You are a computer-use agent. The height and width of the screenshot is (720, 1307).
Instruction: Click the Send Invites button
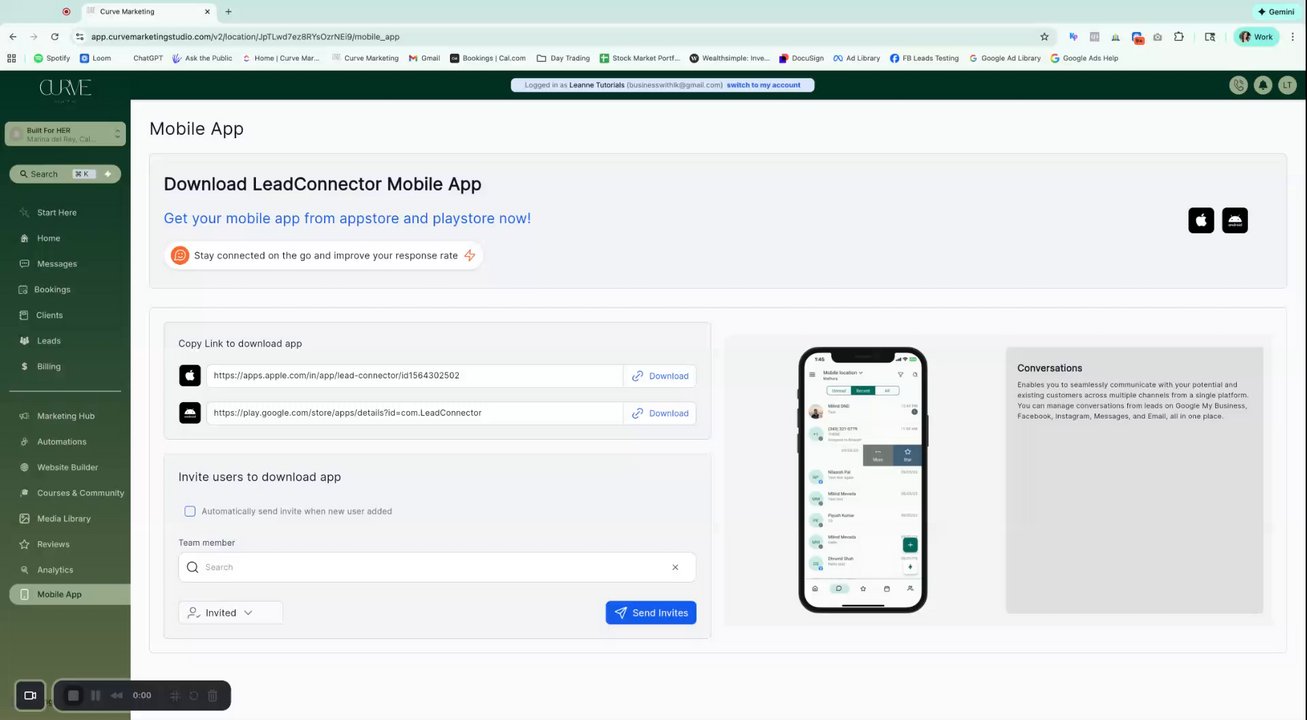tap(651, 613)
